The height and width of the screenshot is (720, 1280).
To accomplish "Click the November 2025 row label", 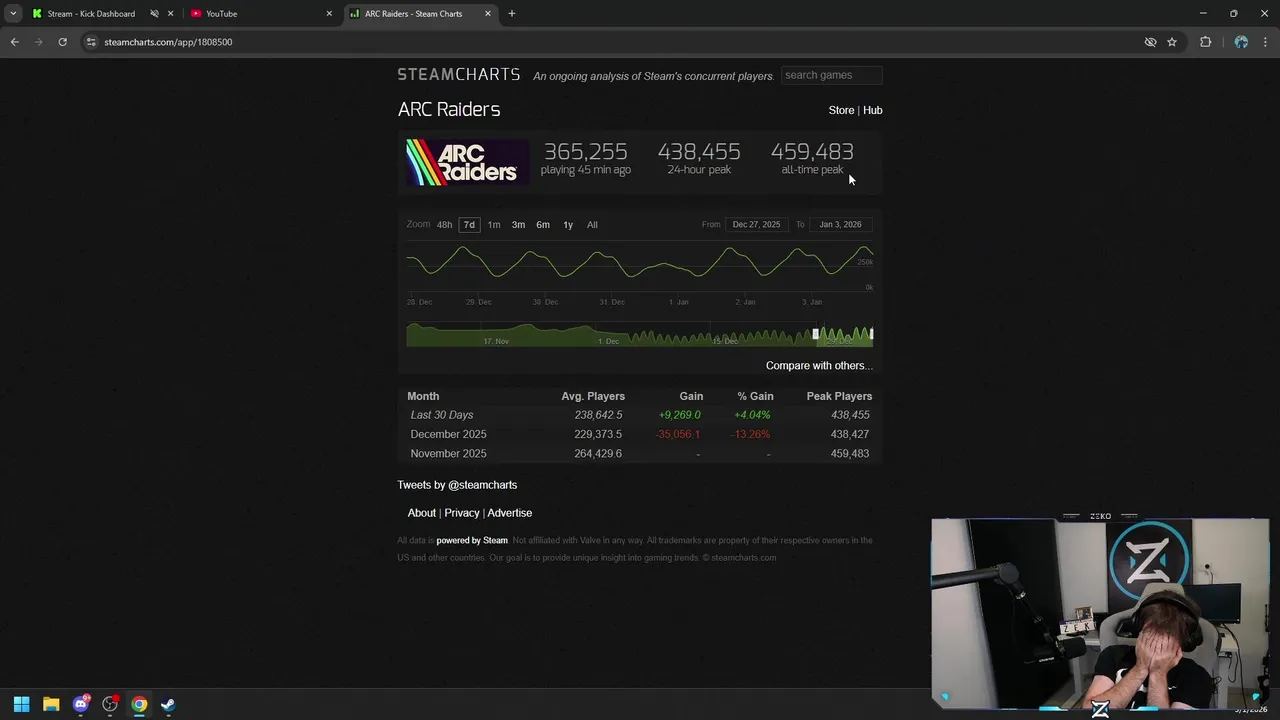I will (x=448, y=454).
